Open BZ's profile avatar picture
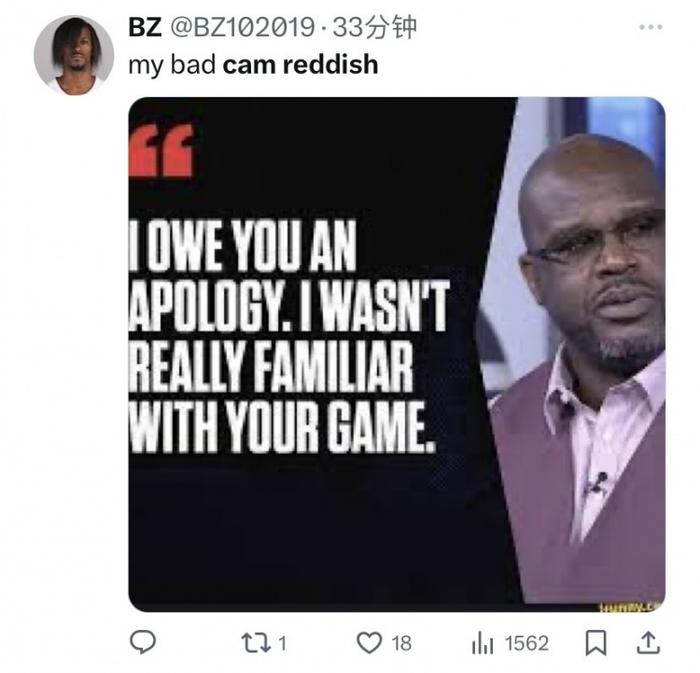 (x=74, y=55)
